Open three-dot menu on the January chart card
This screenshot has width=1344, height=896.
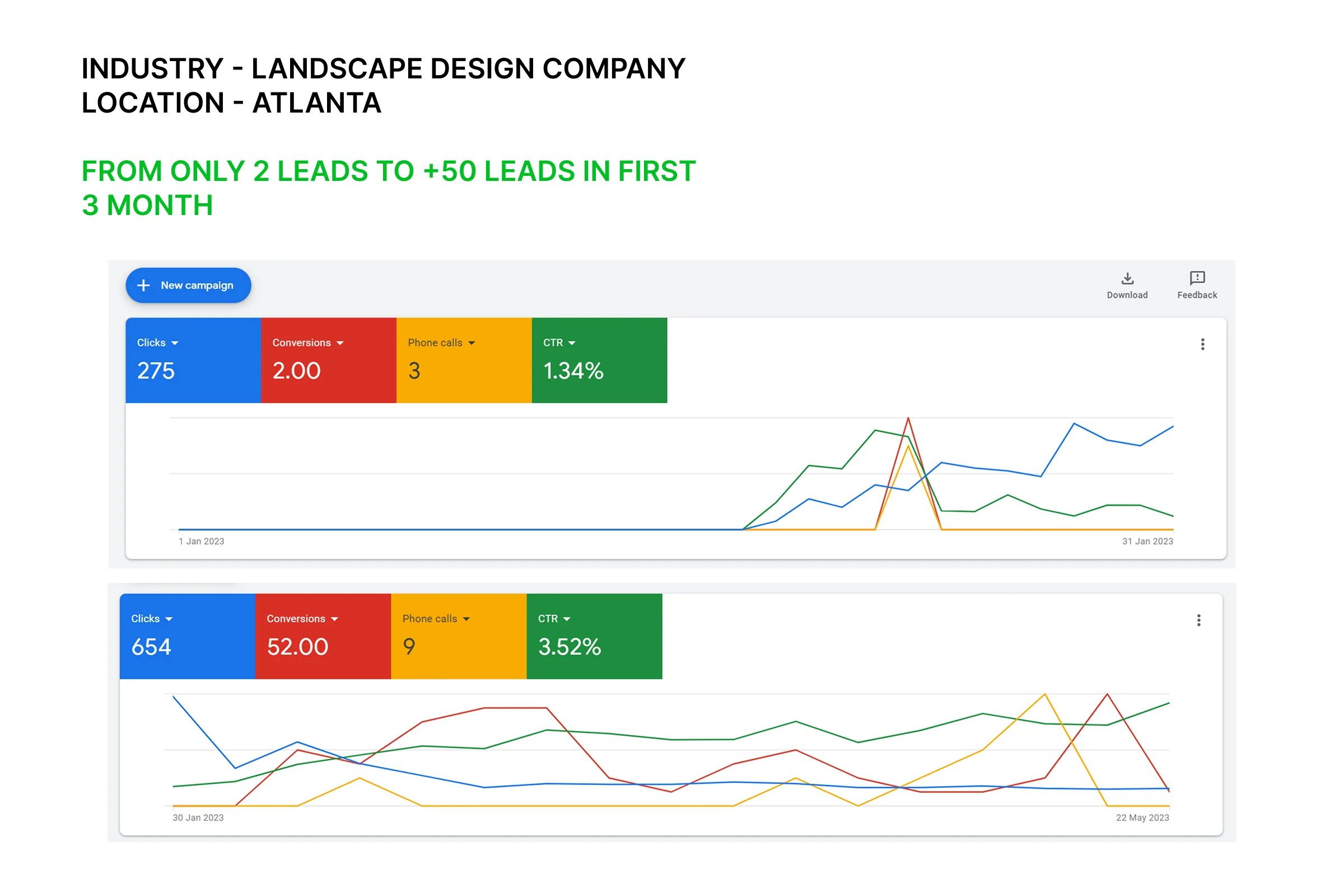pyautogui.click(x=1203, y=344)
